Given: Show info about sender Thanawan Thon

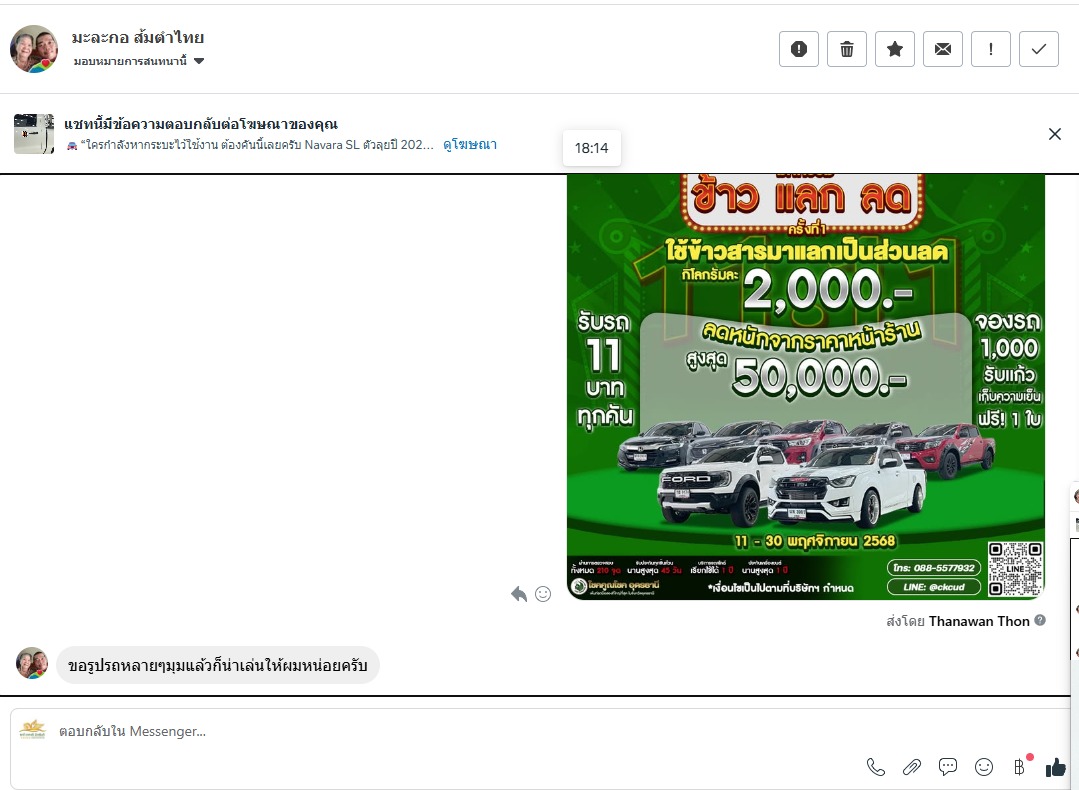Looking at the screenshot, I should pyautogui.click(x=1040, y=620).
